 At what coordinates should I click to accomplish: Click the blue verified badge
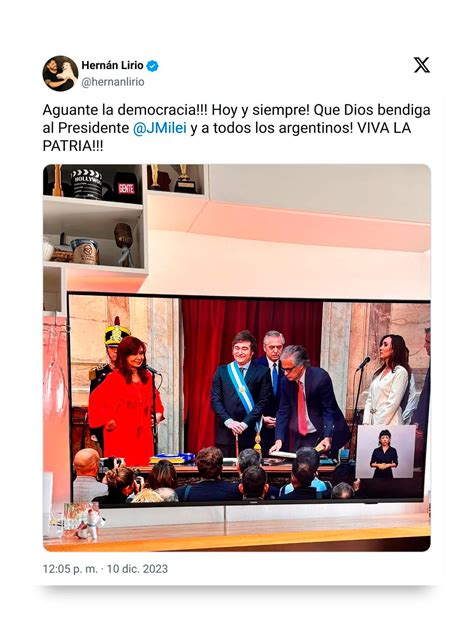[x=152, y=66]
